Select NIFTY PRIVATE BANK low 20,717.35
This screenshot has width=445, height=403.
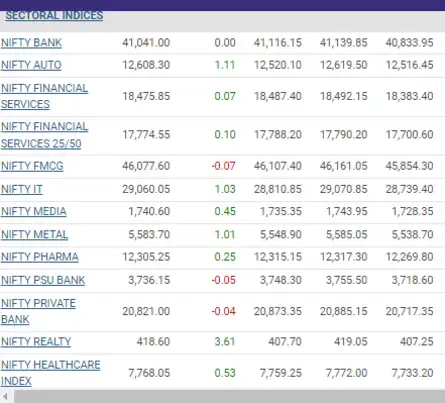coord(410,311)
